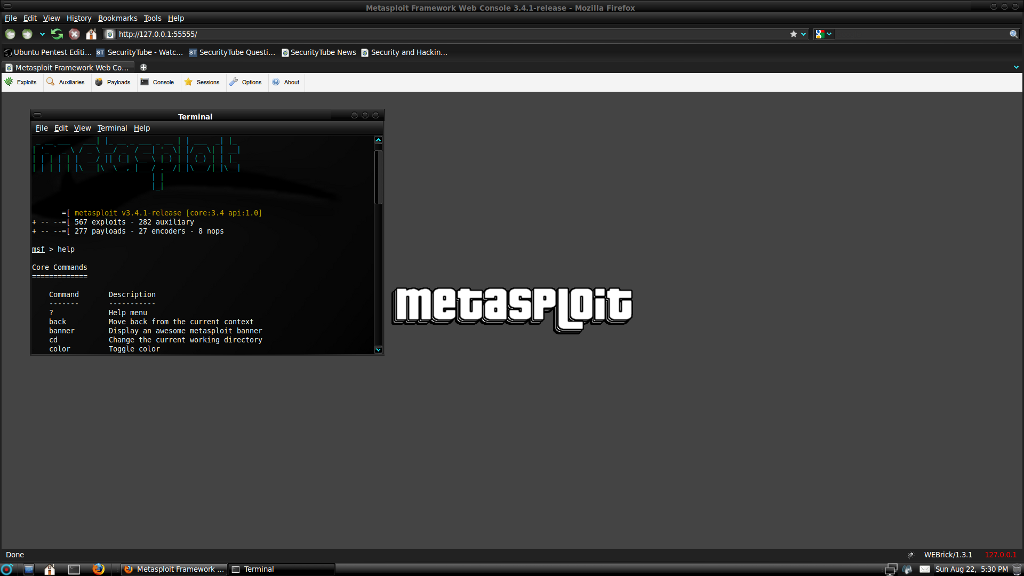
Task: Reload the page with the green refresh icon
Action: [57, 34]
